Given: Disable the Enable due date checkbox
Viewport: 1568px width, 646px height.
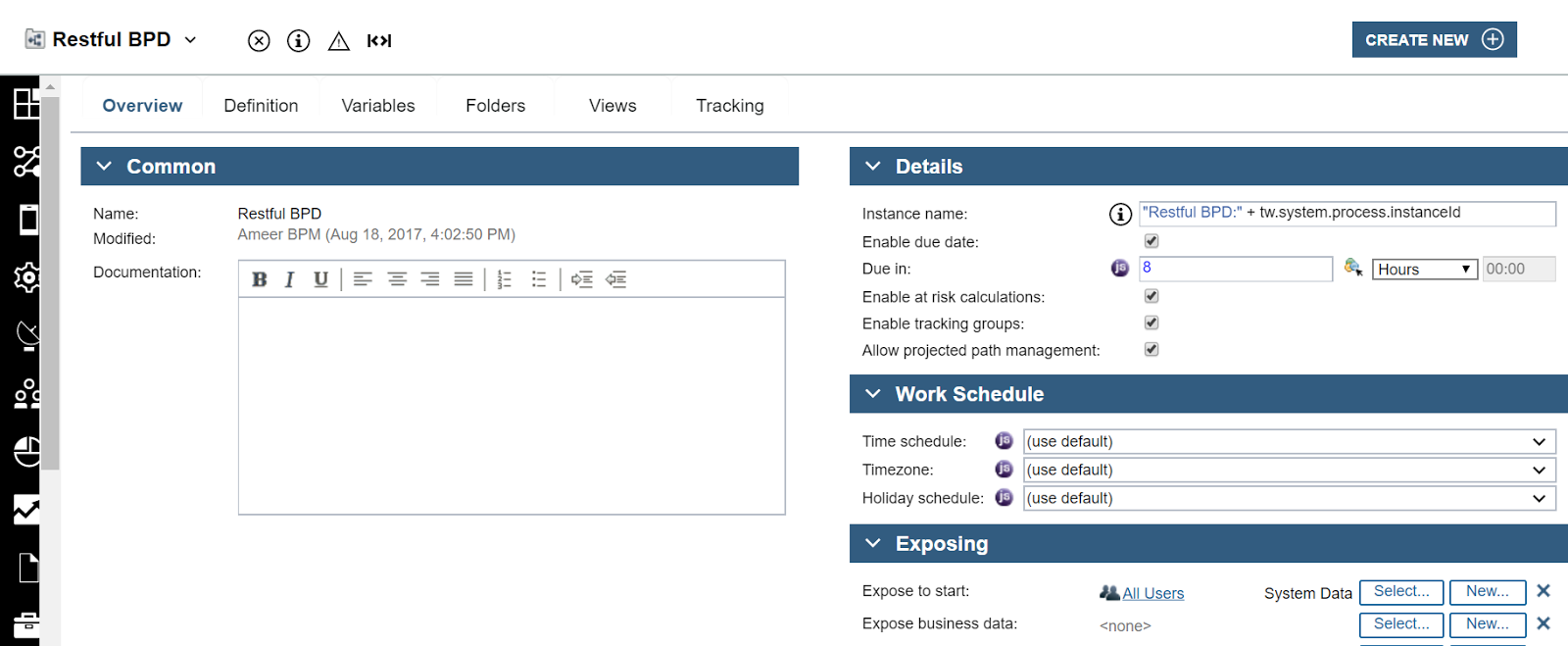Looking at the screenshot, I should (1151, 240).
